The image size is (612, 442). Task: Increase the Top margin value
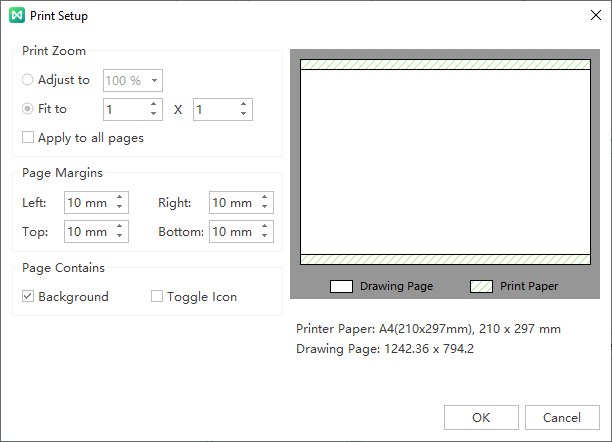[x=119, y=226]
